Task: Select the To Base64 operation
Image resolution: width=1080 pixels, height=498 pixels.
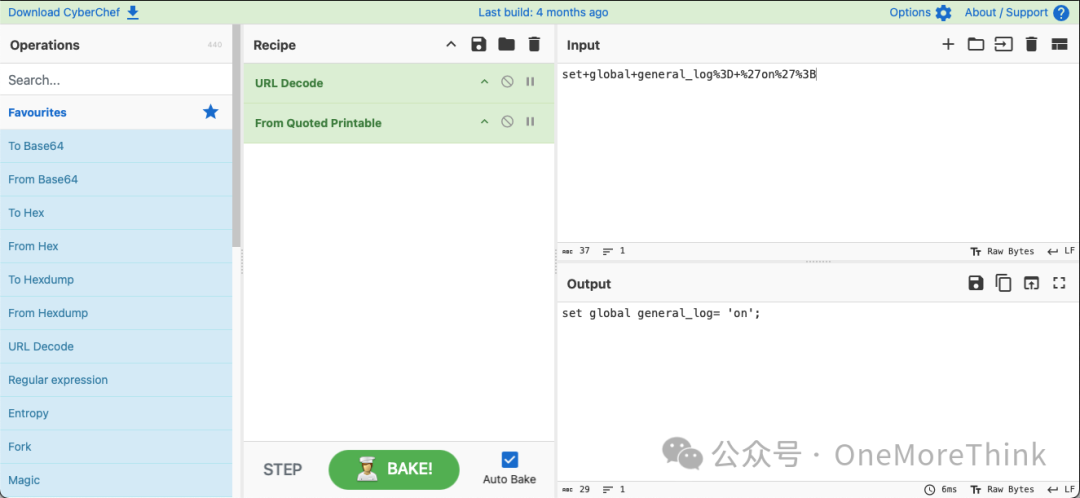Action: coord(116,146)
